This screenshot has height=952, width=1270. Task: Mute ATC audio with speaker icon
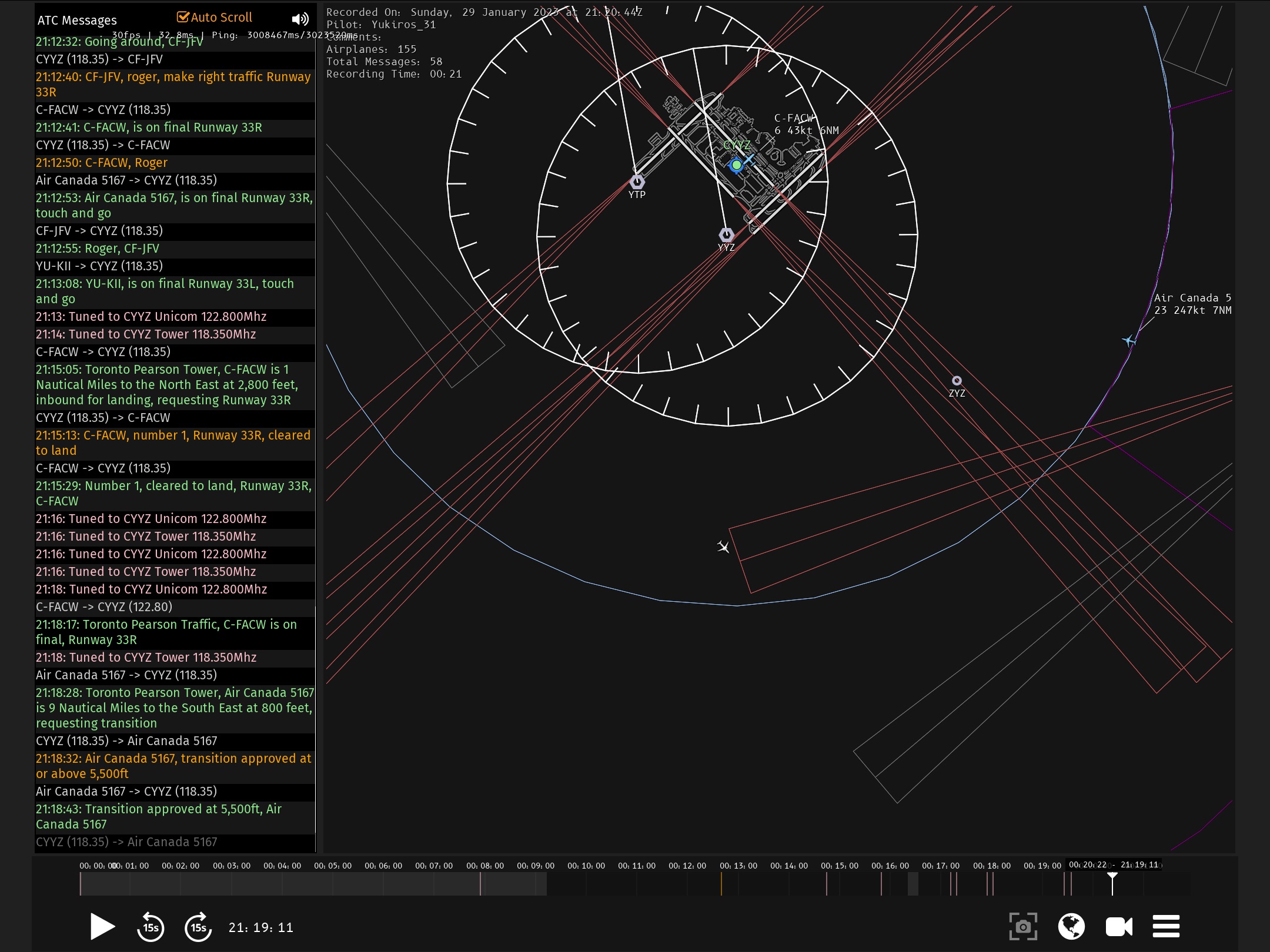[x=300, y=19]
